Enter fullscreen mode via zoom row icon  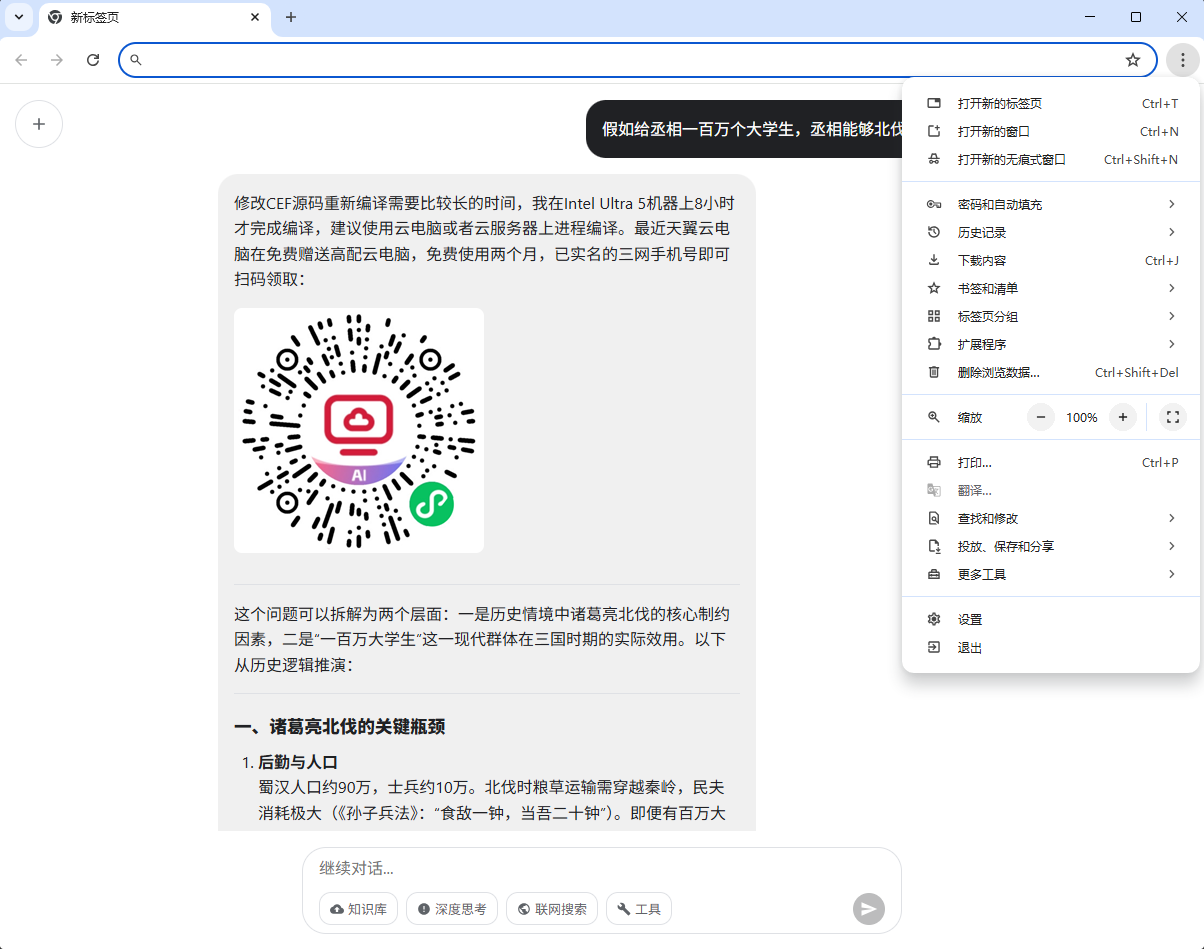[1173, 417]
